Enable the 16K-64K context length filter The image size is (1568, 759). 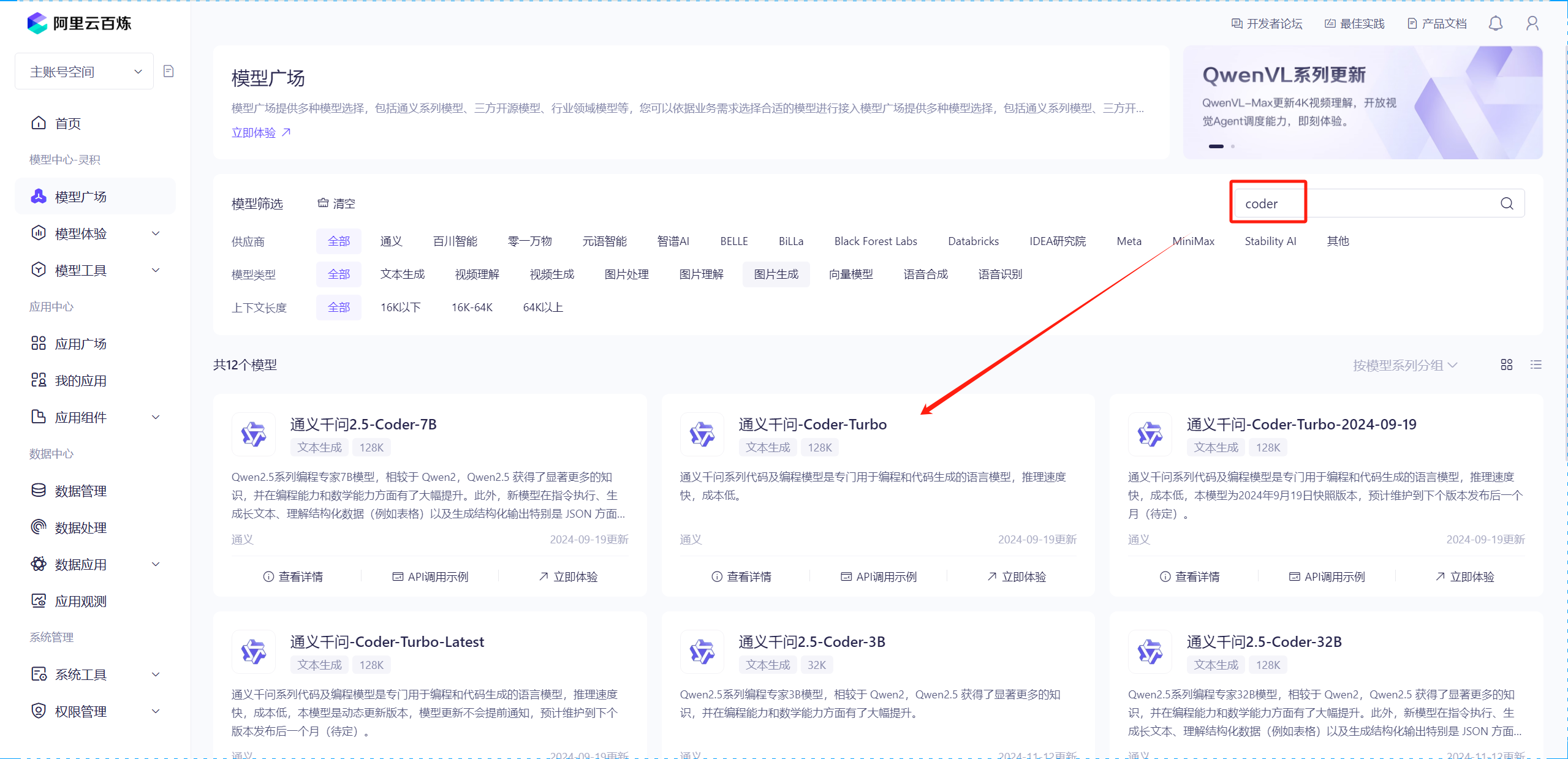[x=472, y=307]
